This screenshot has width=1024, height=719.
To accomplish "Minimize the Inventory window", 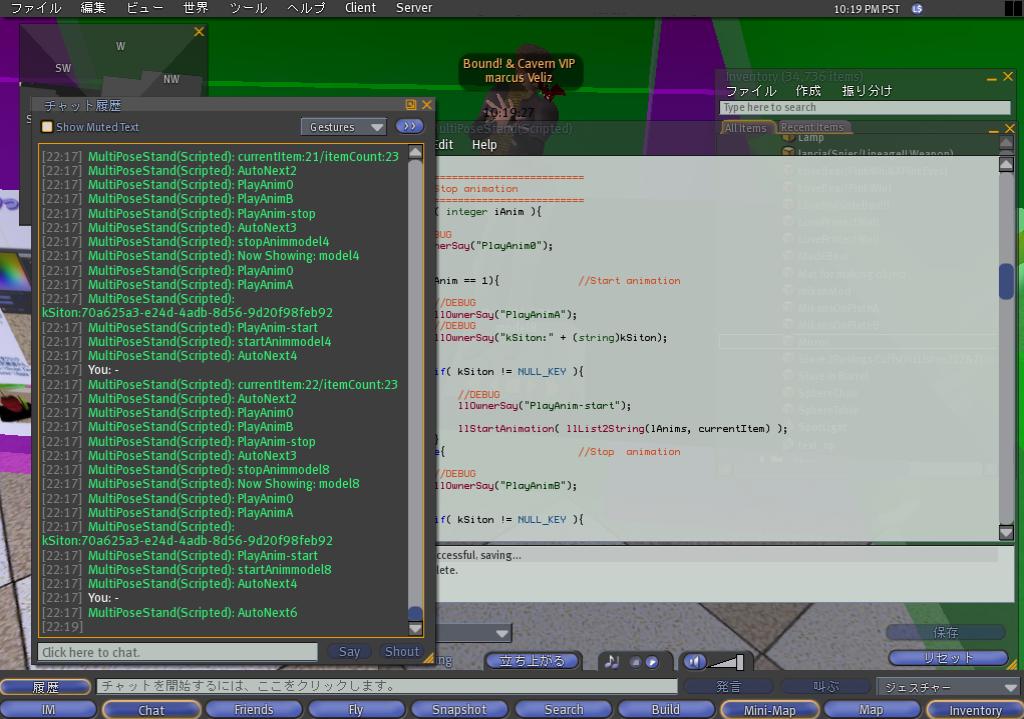I will pyautogui.click(x=991, y=77).
